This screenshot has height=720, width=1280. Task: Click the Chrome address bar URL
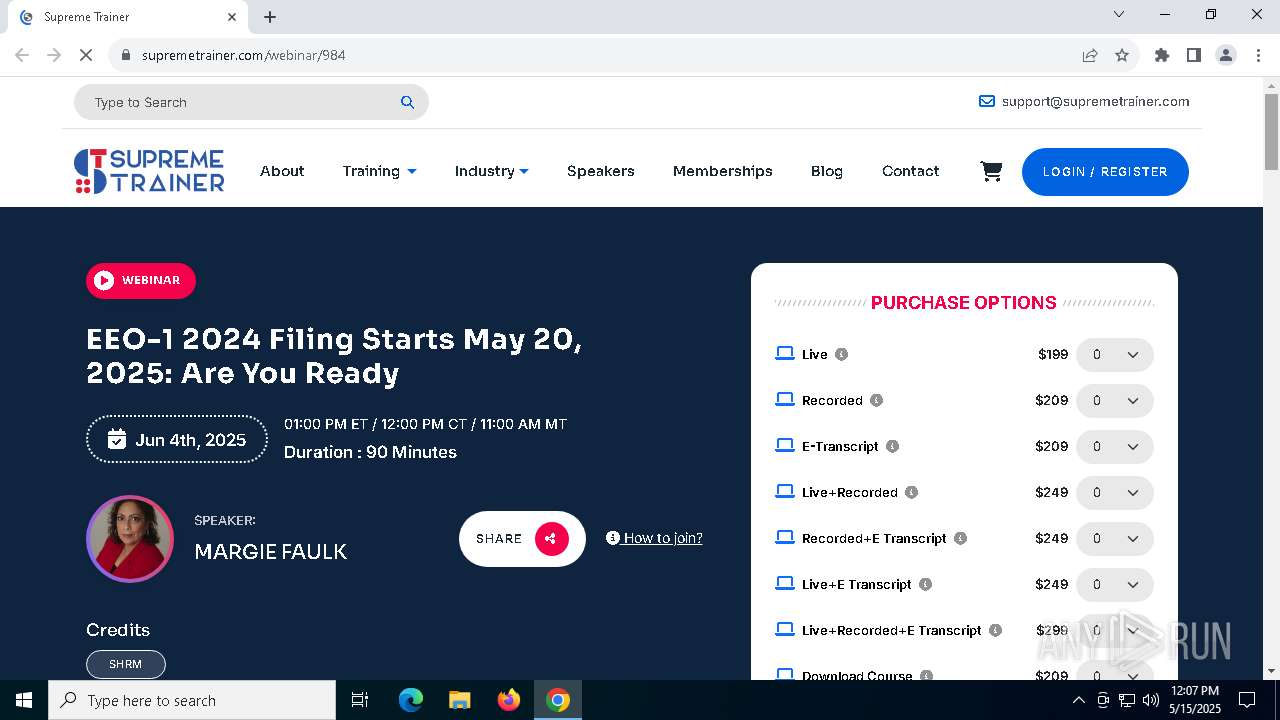tap(244, 55)
